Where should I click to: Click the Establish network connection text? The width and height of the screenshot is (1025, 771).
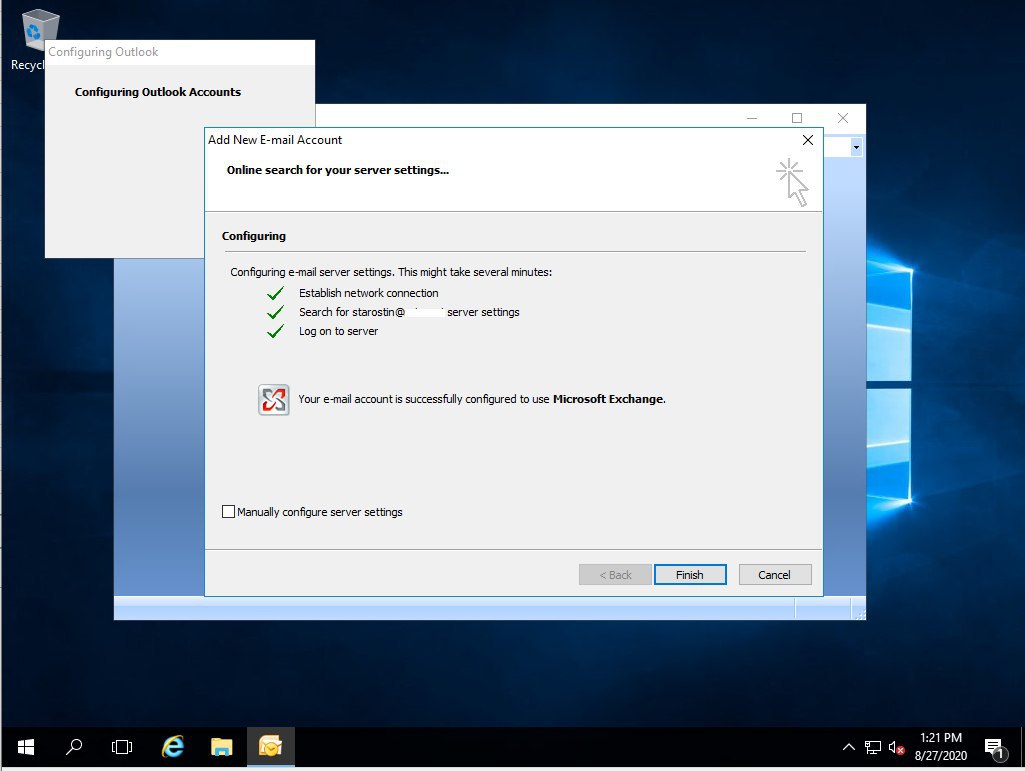click(369, 293)
